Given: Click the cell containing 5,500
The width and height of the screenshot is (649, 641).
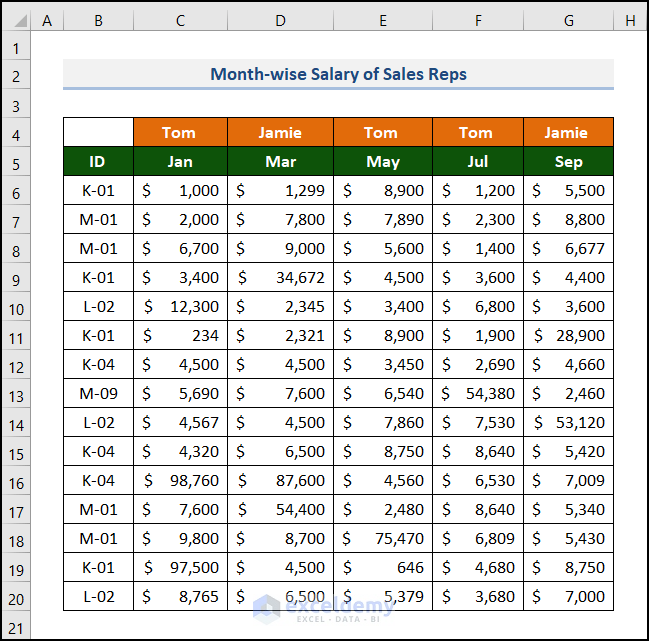Looking at the screenshot, I should [569, 190].
